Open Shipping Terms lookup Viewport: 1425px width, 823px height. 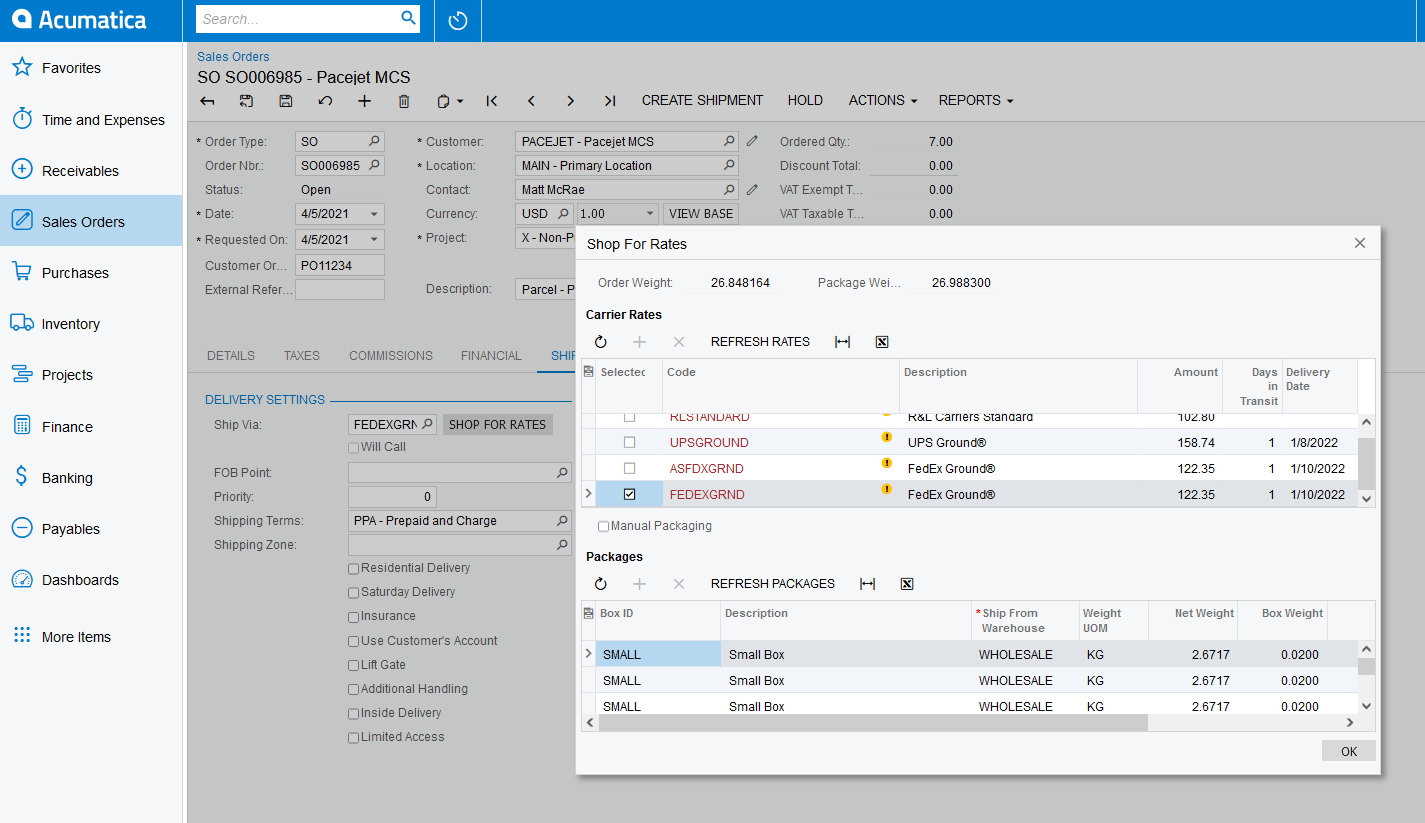(x=563, y=521)
